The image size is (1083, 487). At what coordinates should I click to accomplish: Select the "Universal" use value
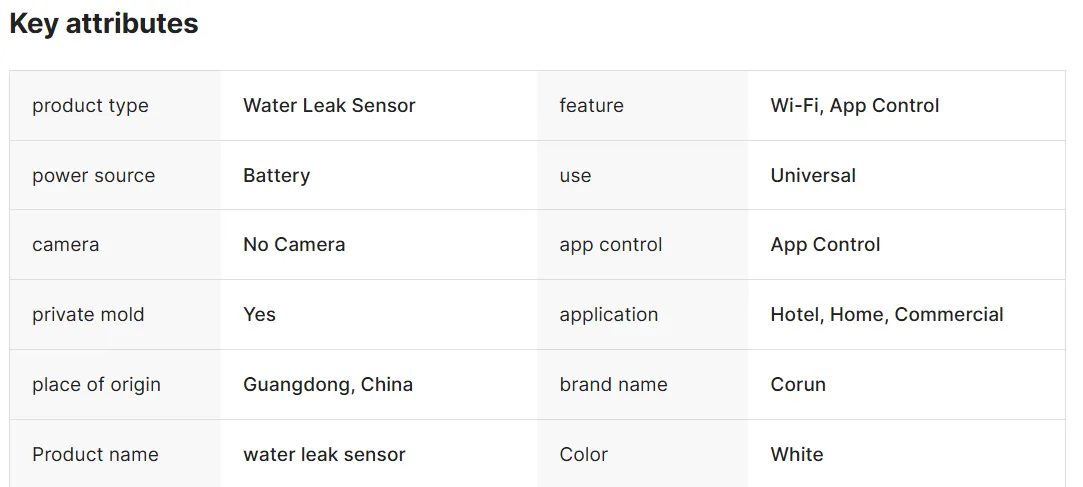[813, 176]
